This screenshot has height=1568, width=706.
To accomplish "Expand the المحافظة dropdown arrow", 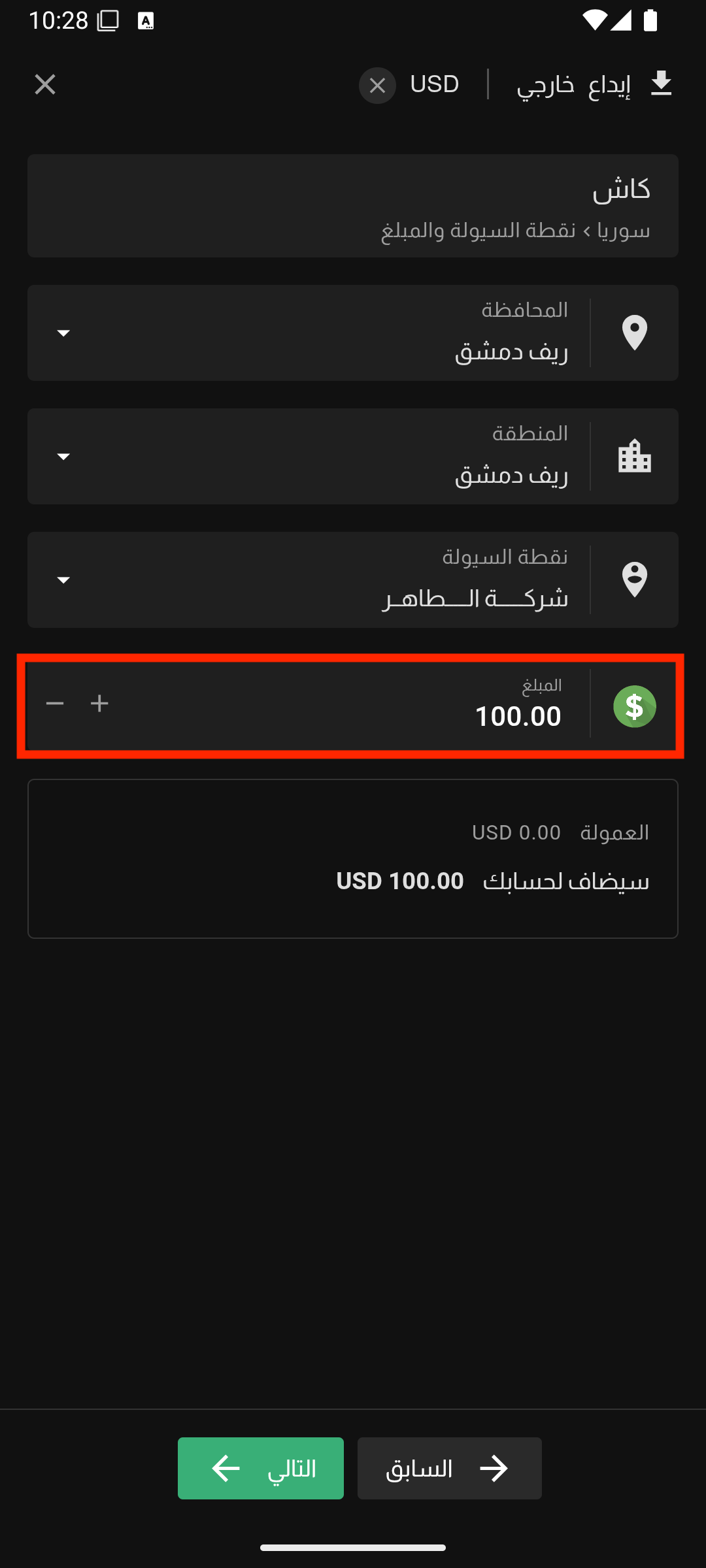I will point(63,333).
